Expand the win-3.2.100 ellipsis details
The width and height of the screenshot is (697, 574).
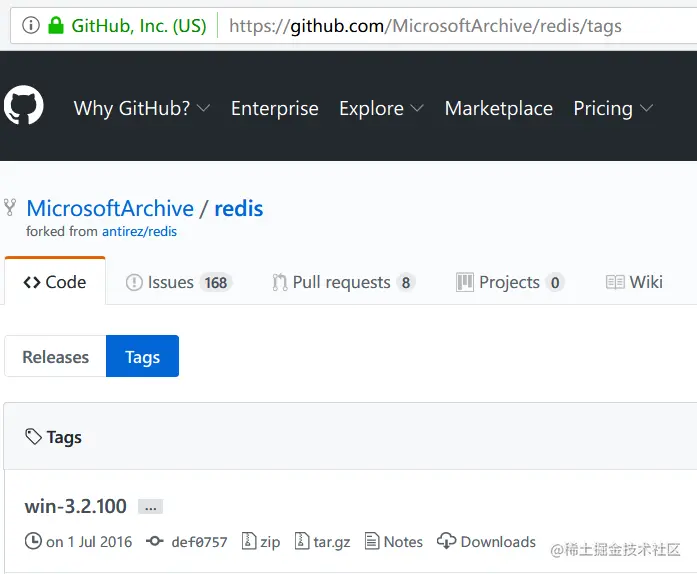pyautogui.click(x=150, y=507)
